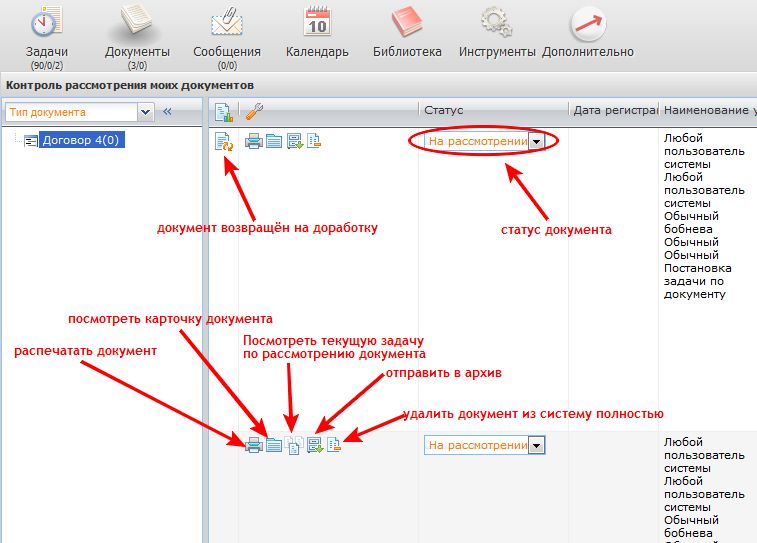Send the second row document to archive

point(314,445)
